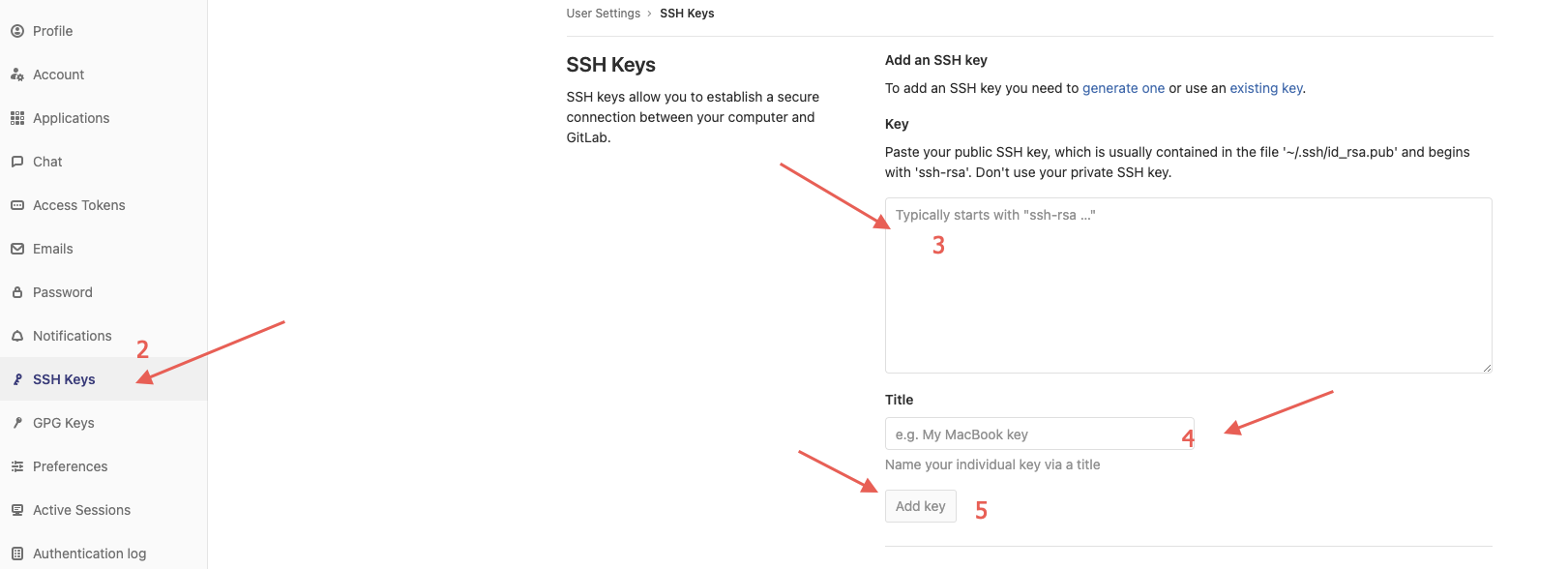Viewport: 1568px width, 569px height.
Task: Select the Password lock icon
Action: coord(16,291)
